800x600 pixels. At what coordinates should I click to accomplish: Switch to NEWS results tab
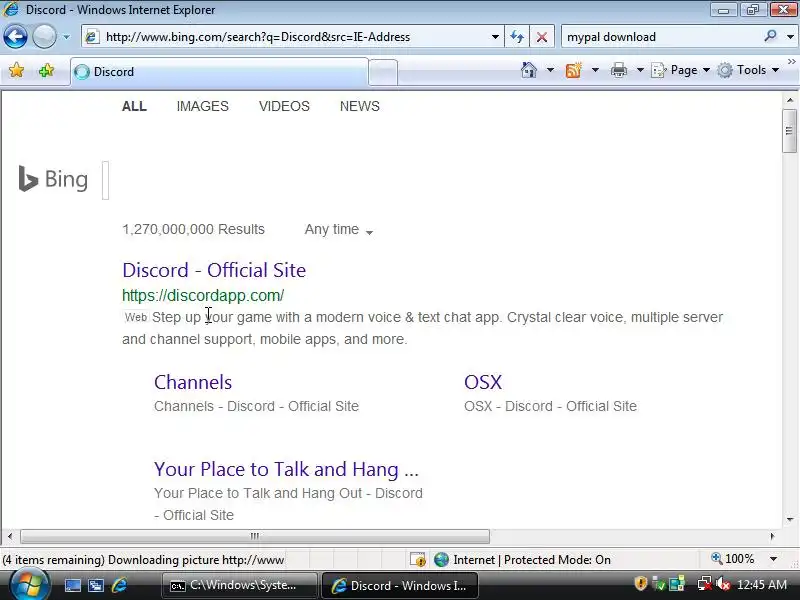point(360,106)
